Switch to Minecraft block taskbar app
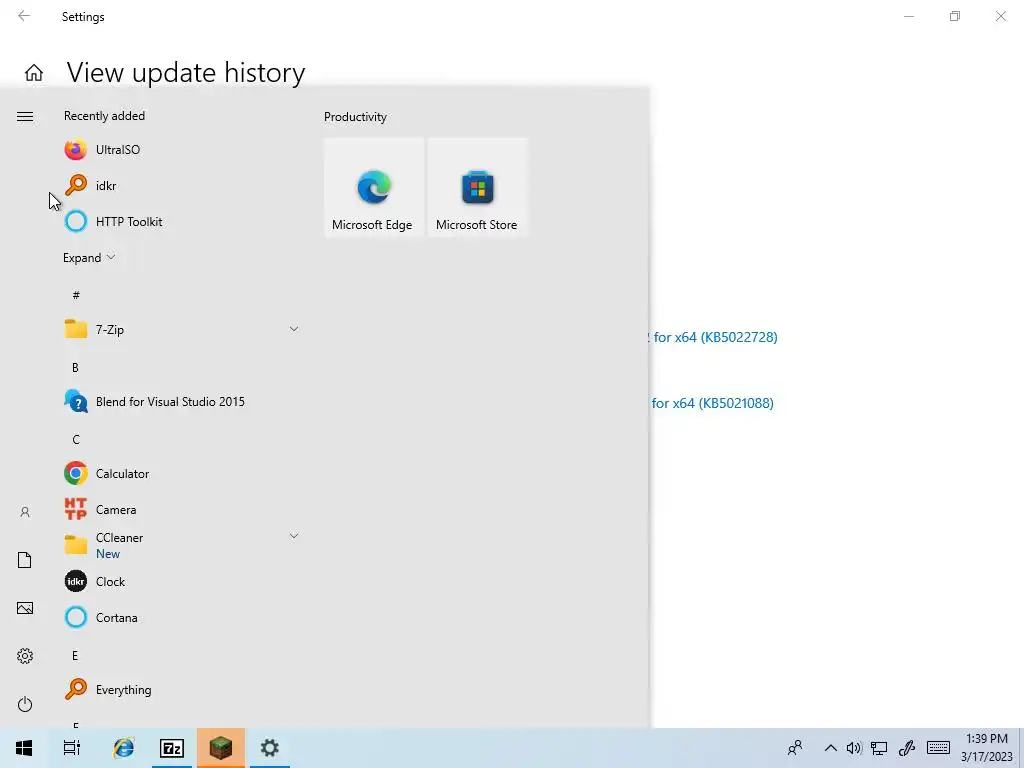 tap(221, 748)
